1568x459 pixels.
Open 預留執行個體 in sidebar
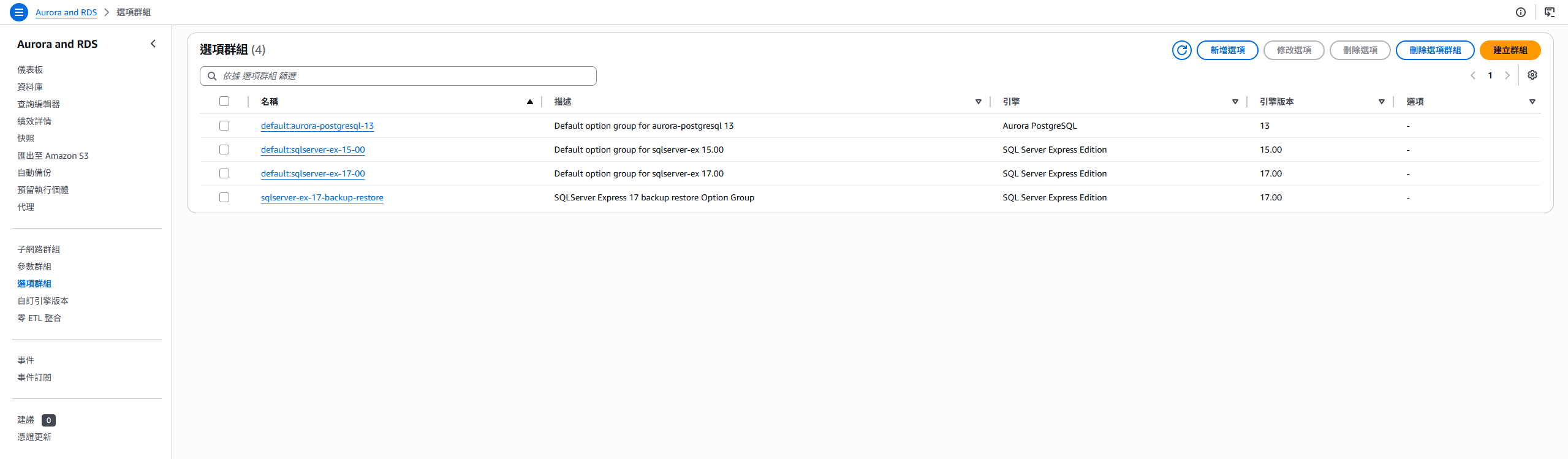[x=43, y=190]
